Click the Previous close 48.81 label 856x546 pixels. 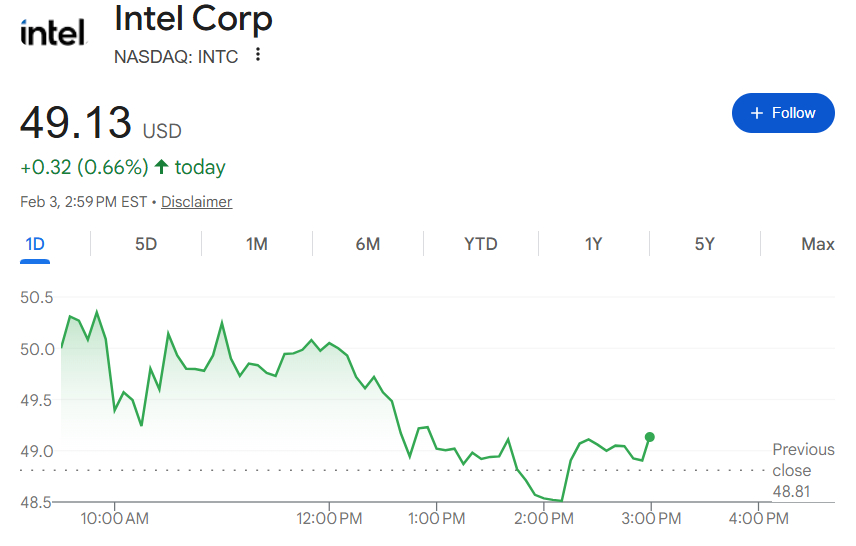click(x=803, y=470)
